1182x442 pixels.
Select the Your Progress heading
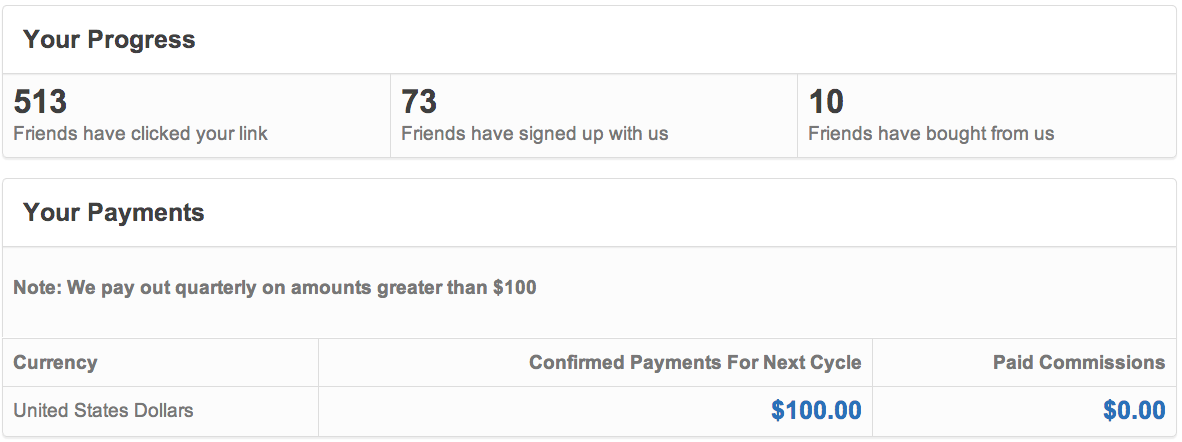[109, 39]
